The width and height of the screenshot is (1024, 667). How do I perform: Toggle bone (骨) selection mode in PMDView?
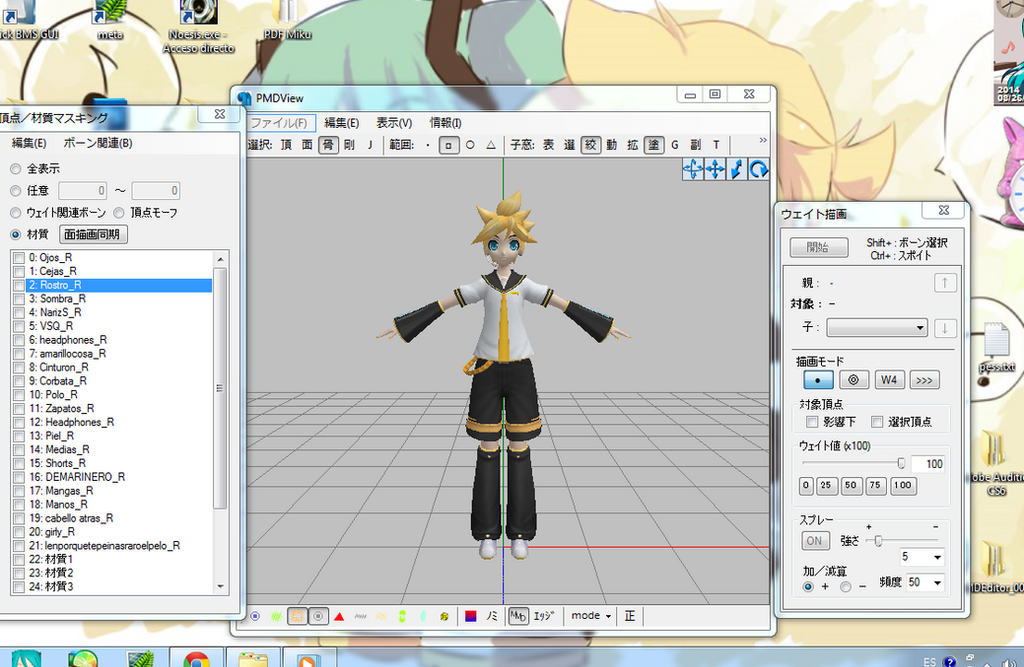(x=328, y=145)
